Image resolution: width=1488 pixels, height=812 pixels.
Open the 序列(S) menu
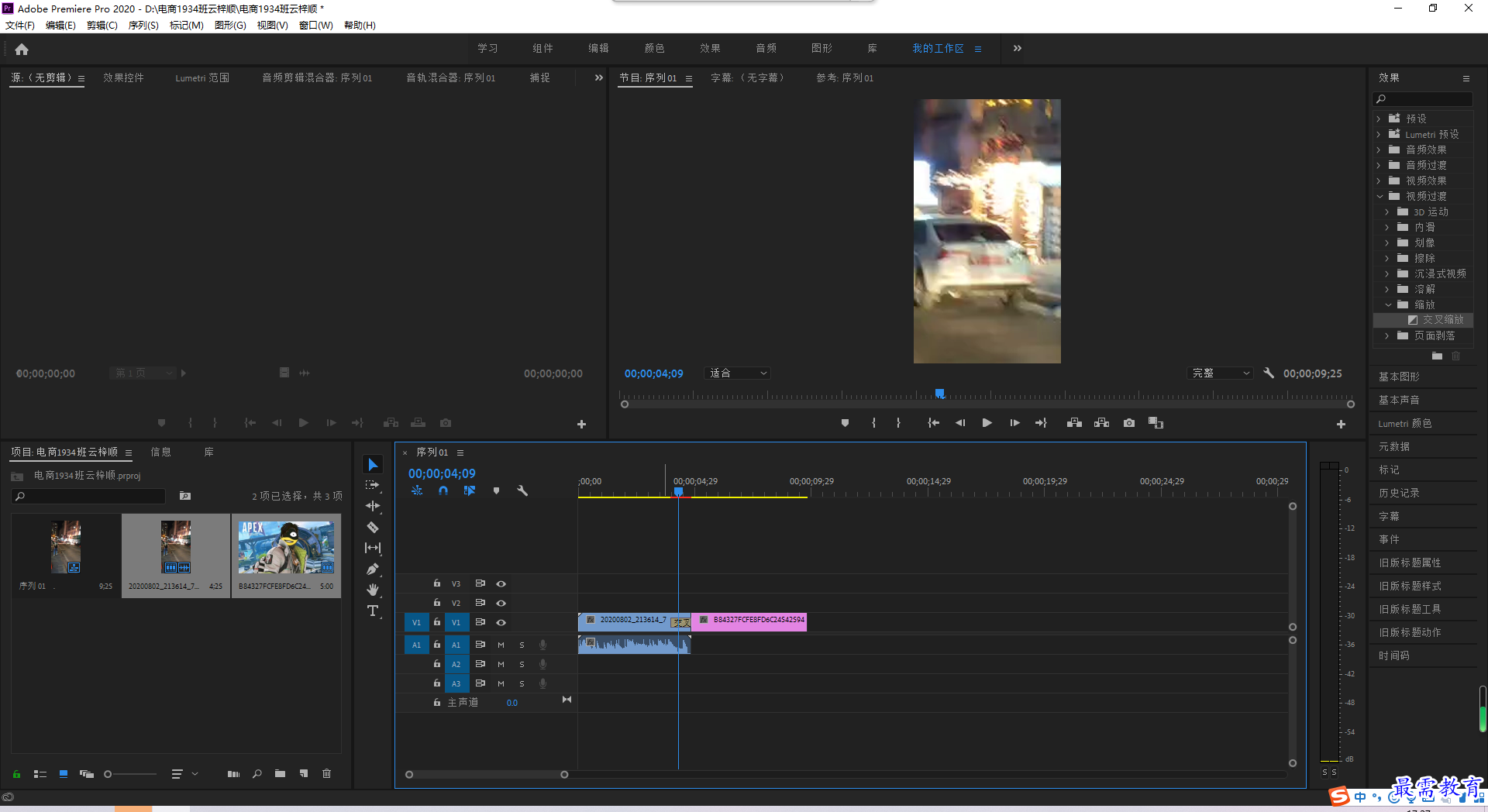[143, 26]
